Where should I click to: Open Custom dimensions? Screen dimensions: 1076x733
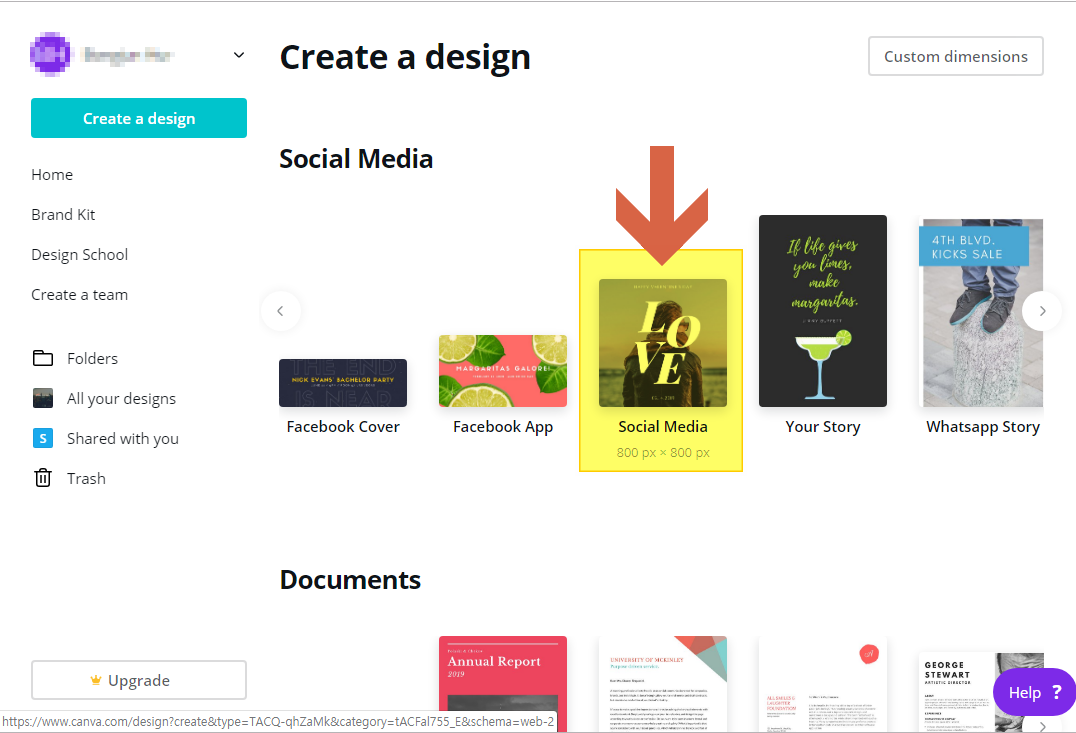click(x=955, y=56)
